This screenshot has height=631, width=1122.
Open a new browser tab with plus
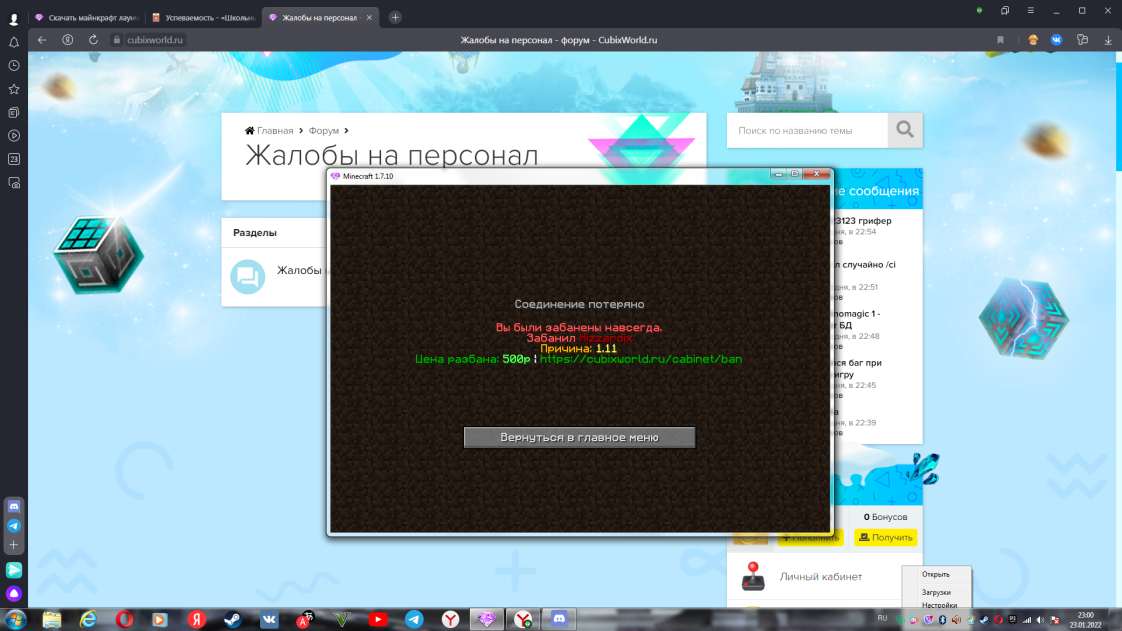(395, 17)
